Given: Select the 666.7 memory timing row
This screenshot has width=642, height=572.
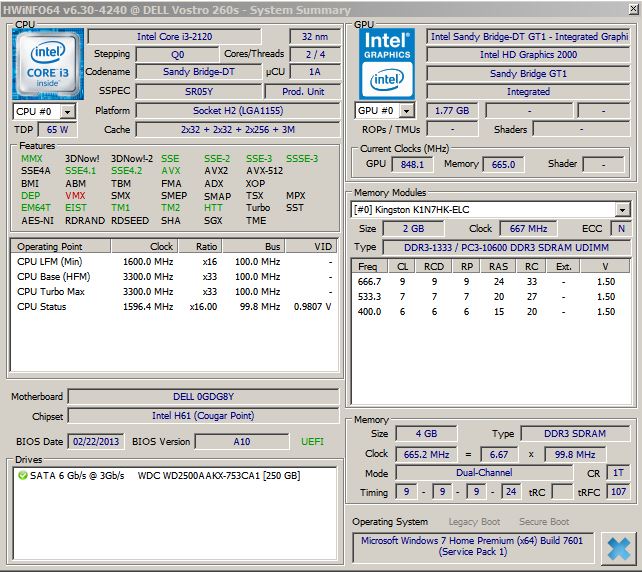Looking at the screenshot, I should [x=491, y=282].
